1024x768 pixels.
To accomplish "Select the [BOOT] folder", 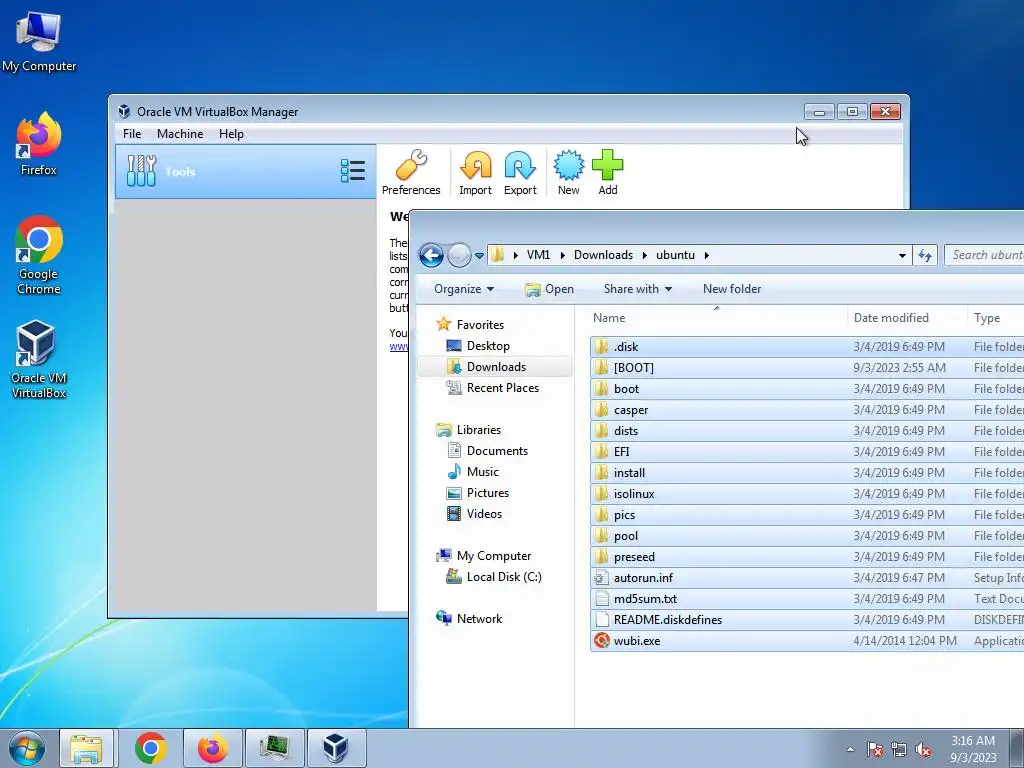I will [x=807, y=368].
